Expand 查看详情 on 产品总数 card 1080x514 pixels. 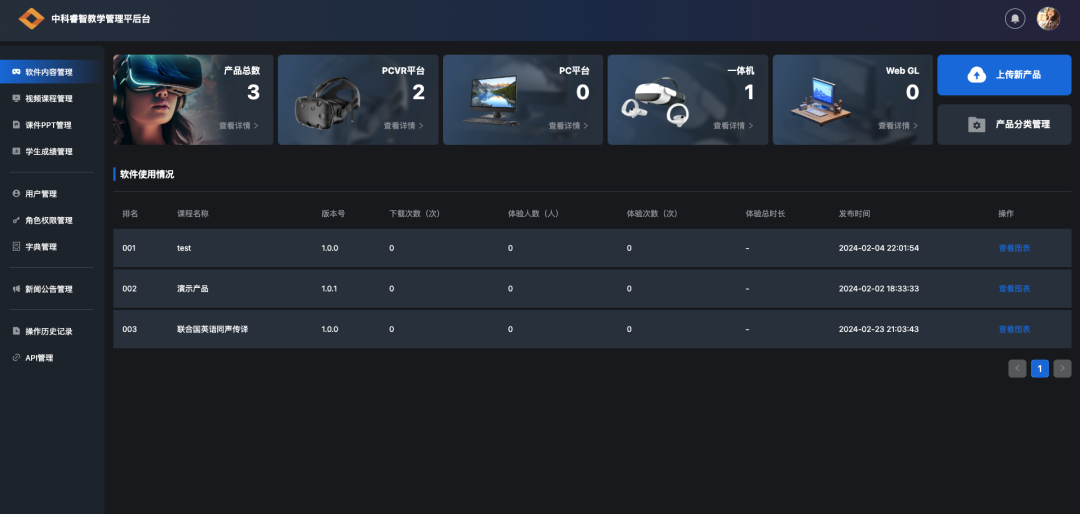[x=239, y=126]
